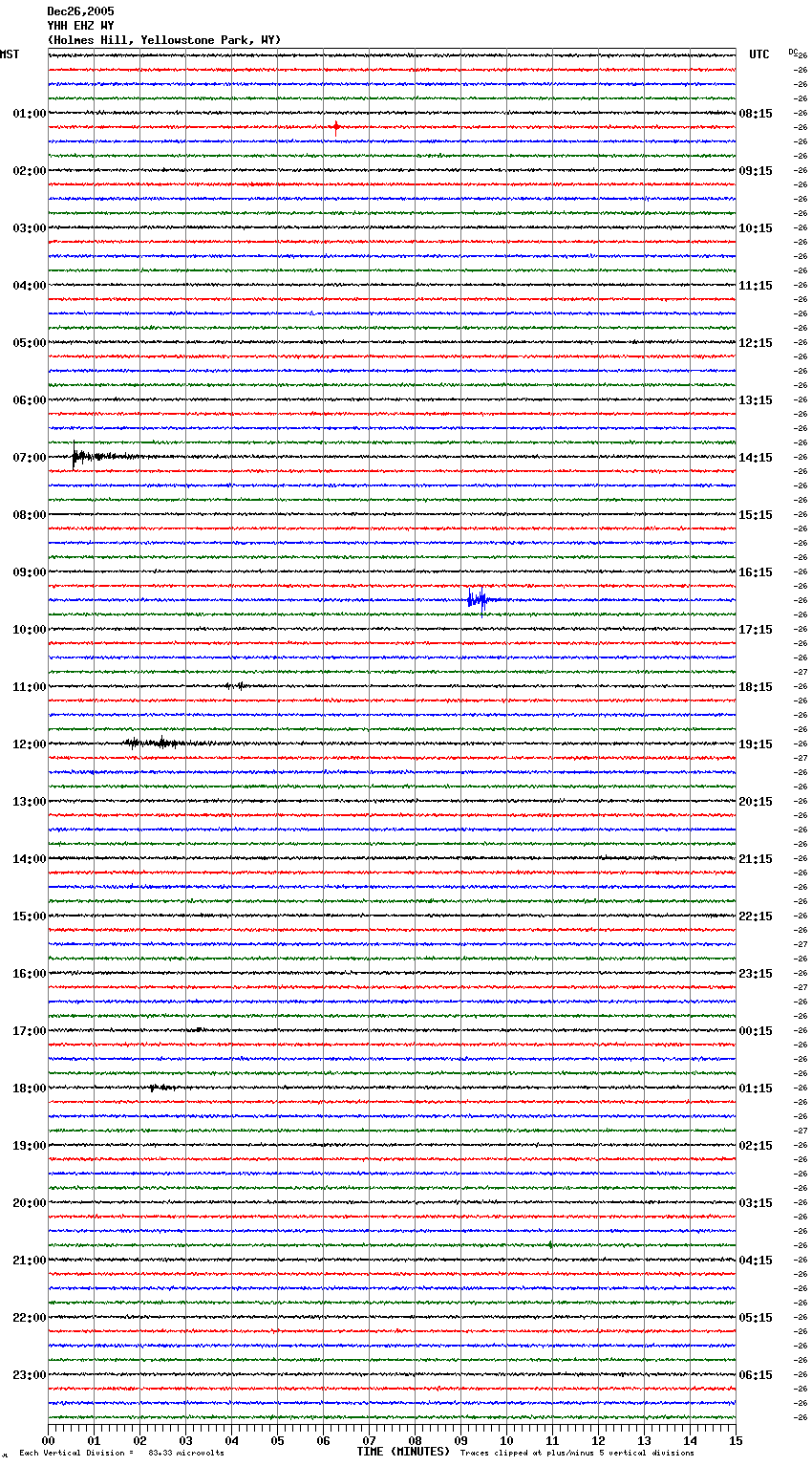Viewport: 812px width, 1466px height.
Task: Click the x-axis minute label '13'
Action: (x=644, y=1441)
